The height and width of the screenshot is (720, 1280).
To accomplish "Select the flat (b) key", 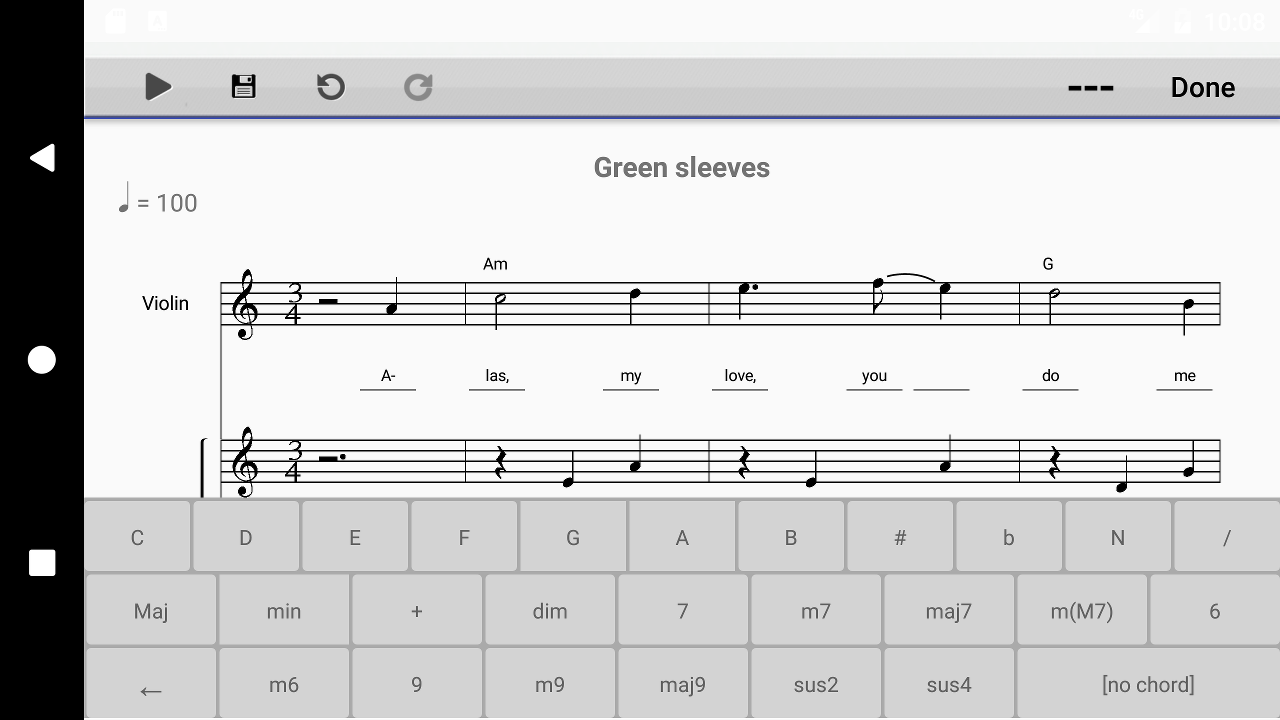I will (1008, 537).
